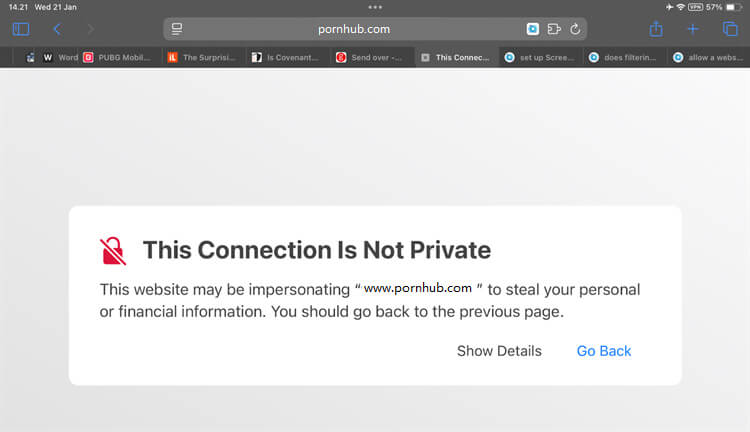
Task: Click the extensions puzzle icon in the address bar
Action: [x=554, y=29]
